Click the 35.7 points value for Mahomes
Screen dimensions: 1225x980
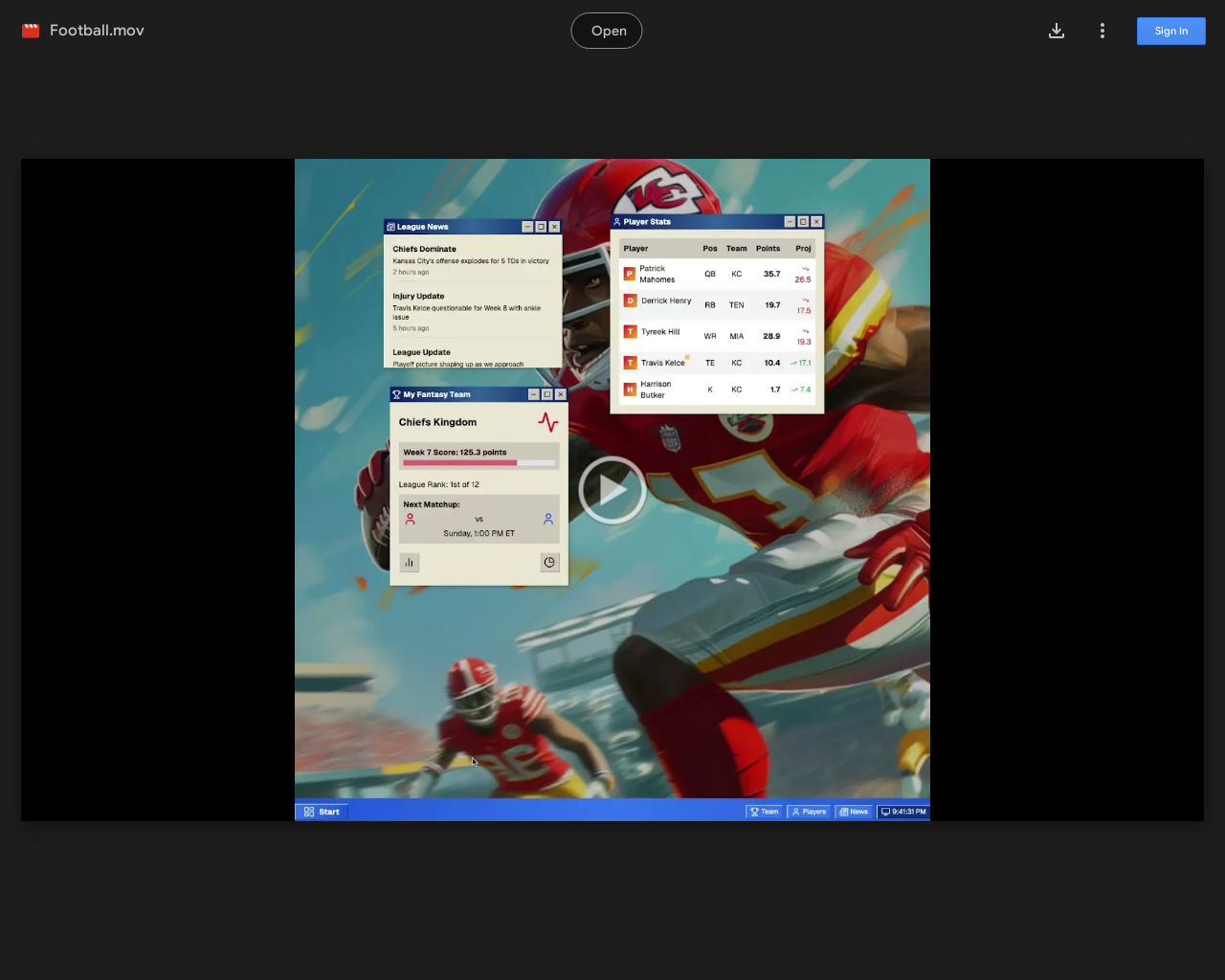(771, 274)
